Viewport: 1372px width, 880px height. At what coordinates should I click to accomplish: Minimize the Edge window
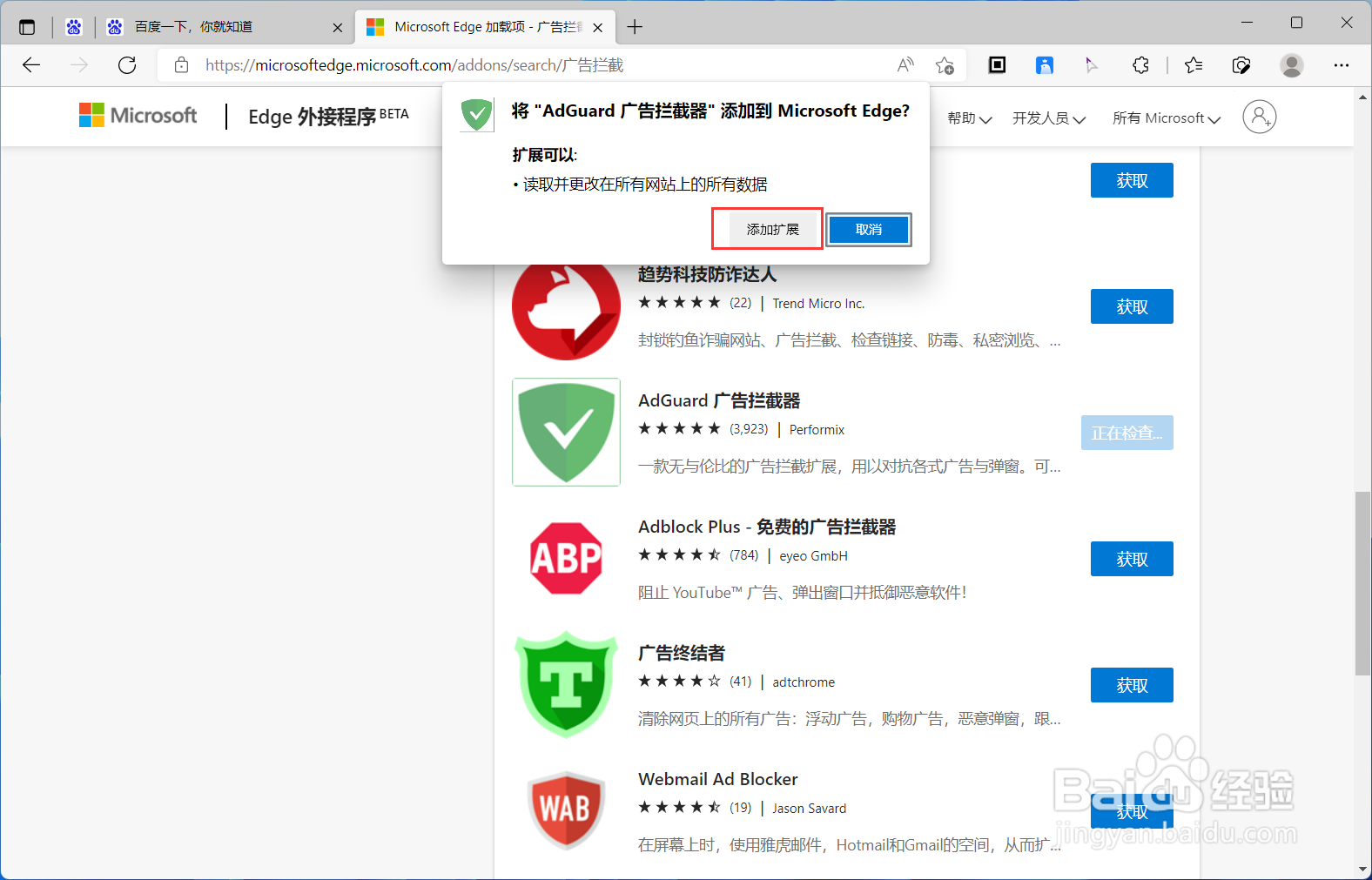pos(1247,23)
